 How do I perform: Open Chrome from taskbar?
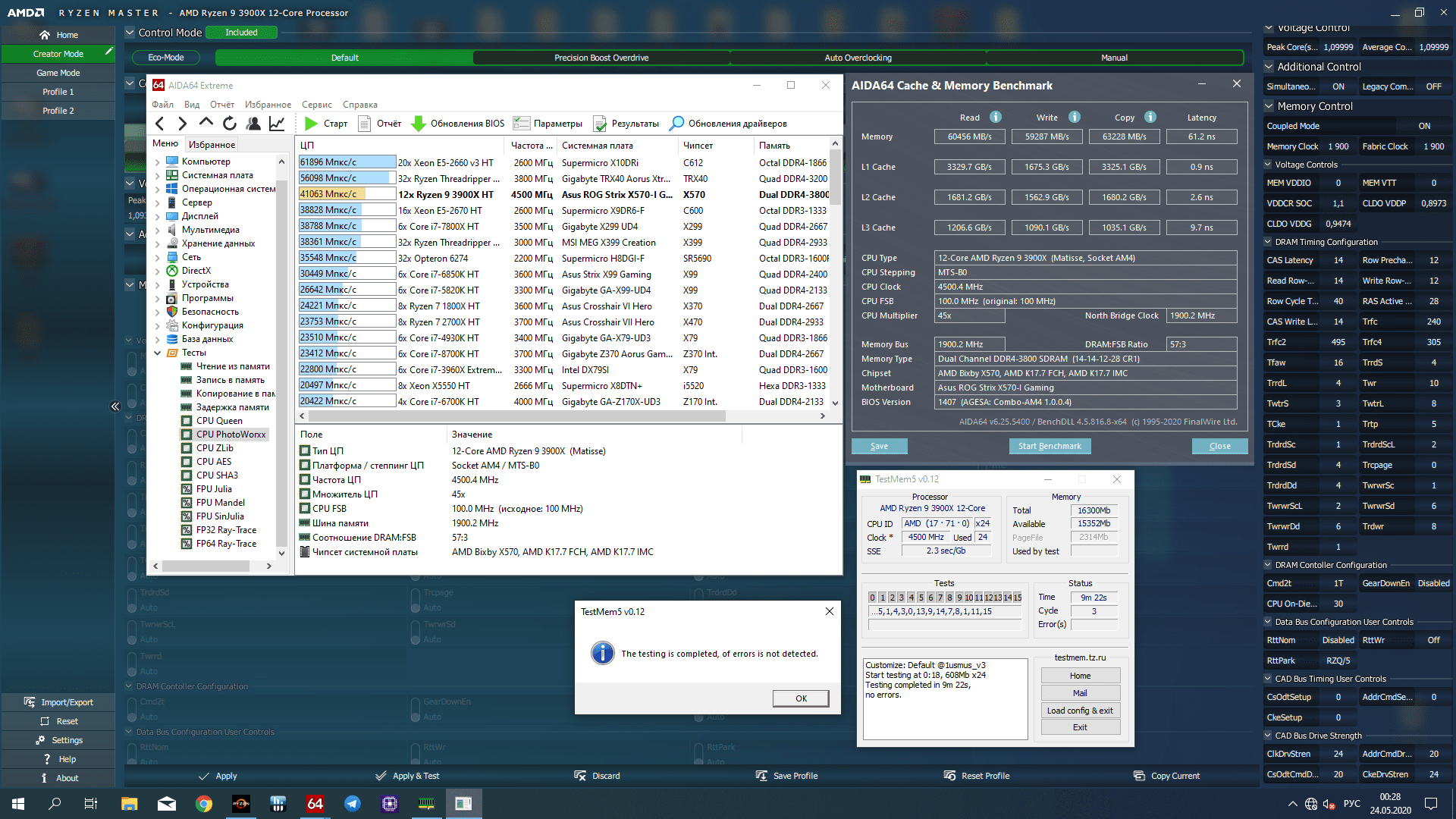204,804
